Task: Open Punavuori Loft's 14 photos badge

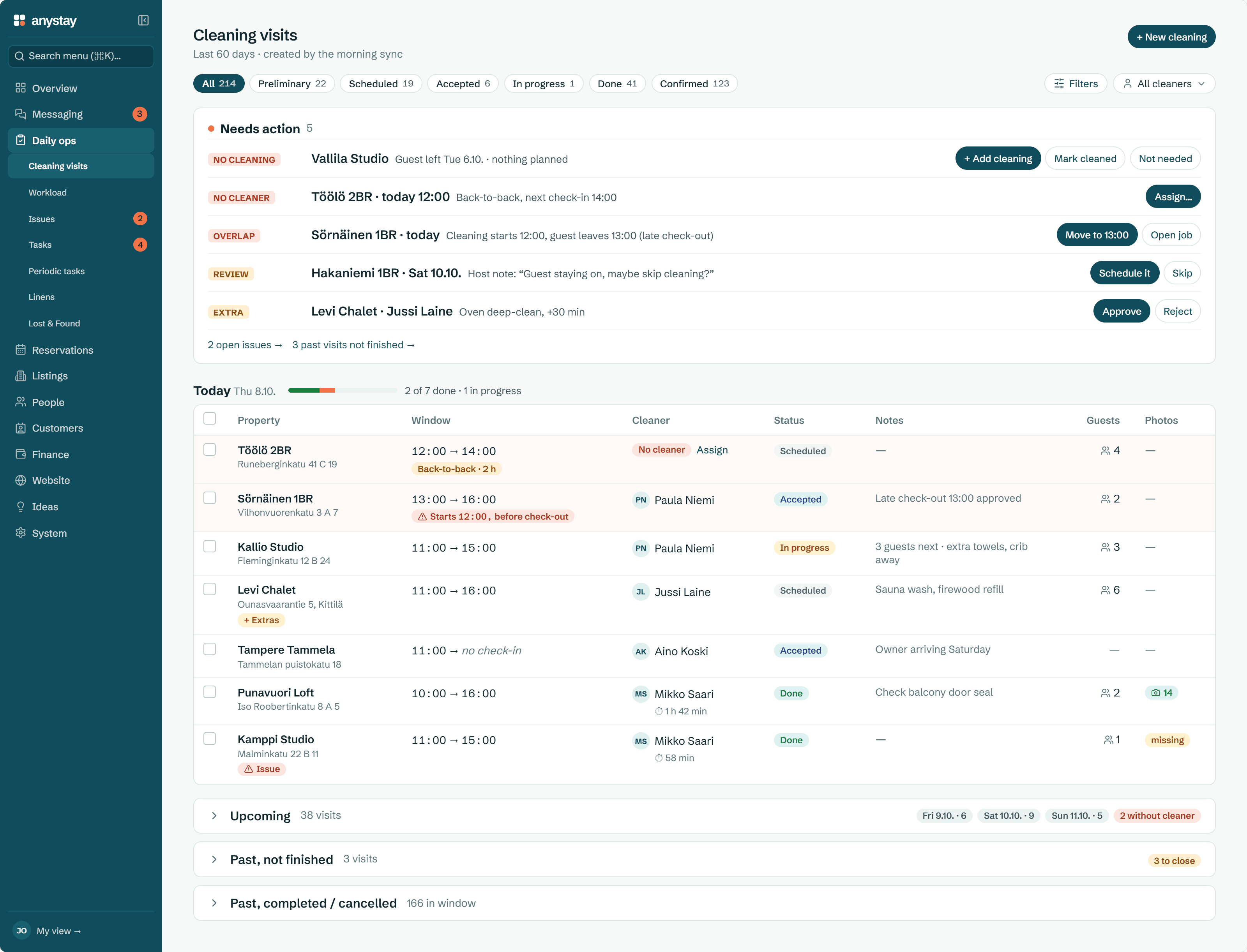Action: [1161, 693]
